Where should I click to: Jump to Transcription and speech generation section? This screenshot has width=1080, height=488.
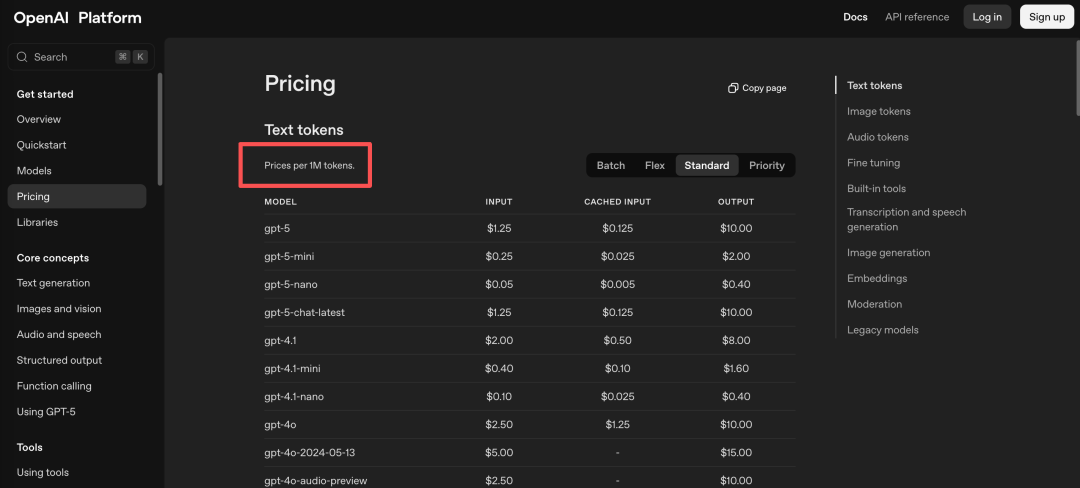(906, 220)
